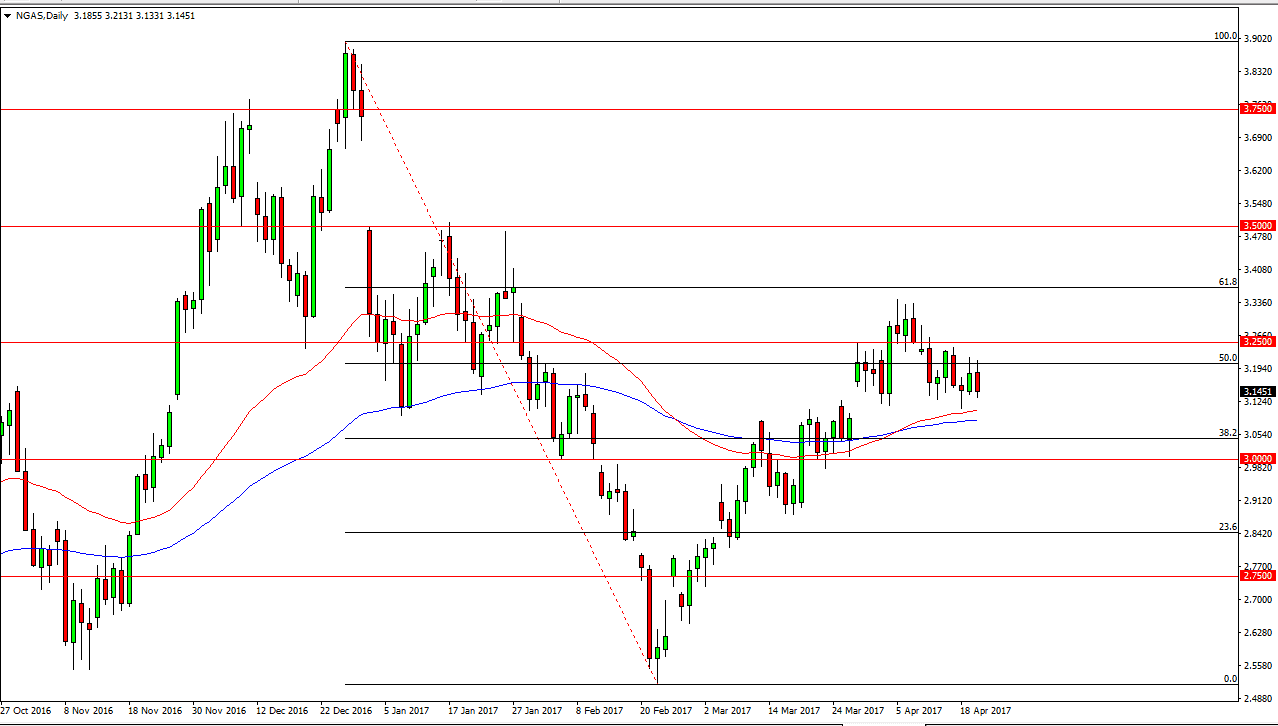Select the red 3.5000 resistance label

(1258, 226)
